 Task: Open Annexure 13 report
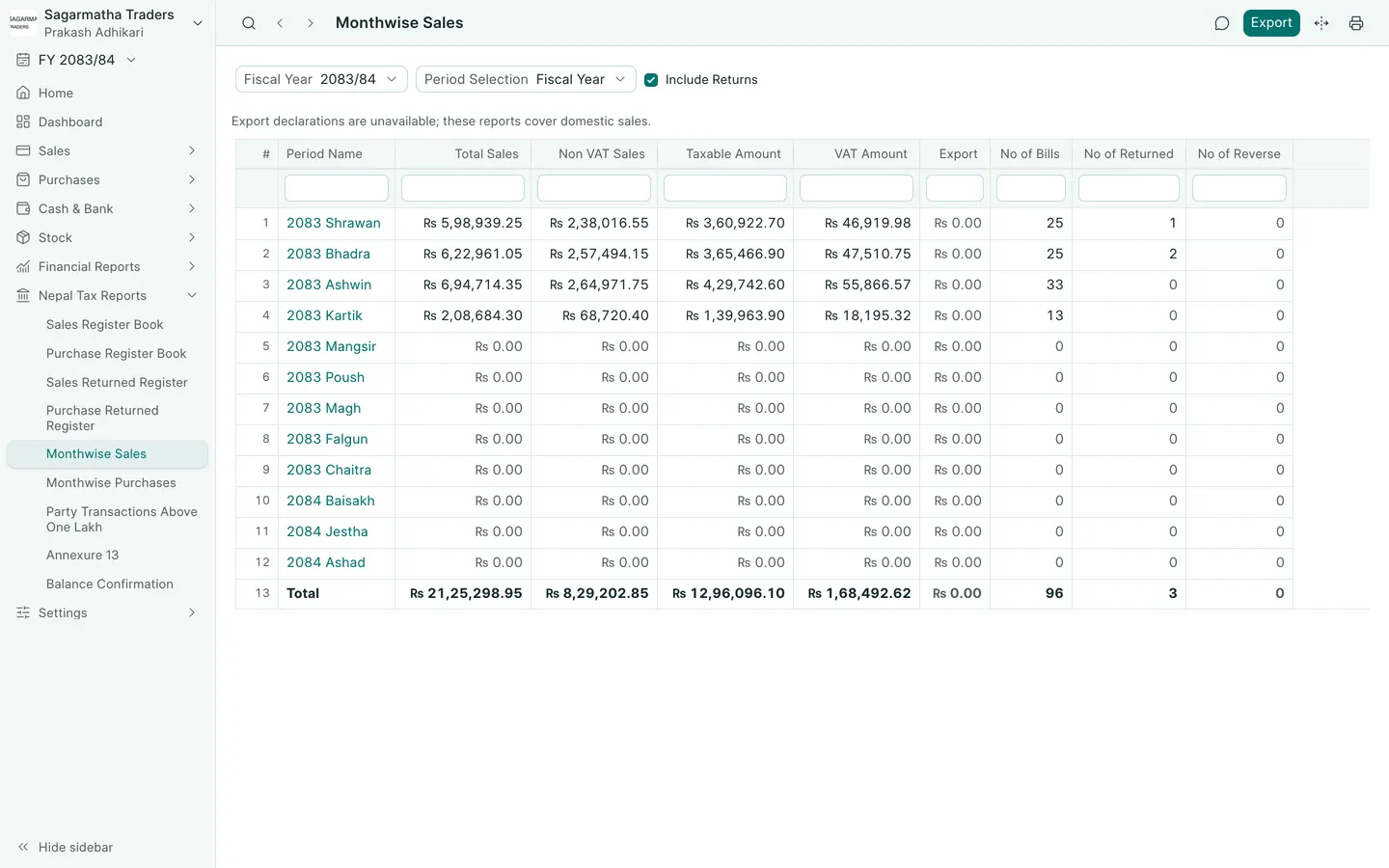point(82,556)
